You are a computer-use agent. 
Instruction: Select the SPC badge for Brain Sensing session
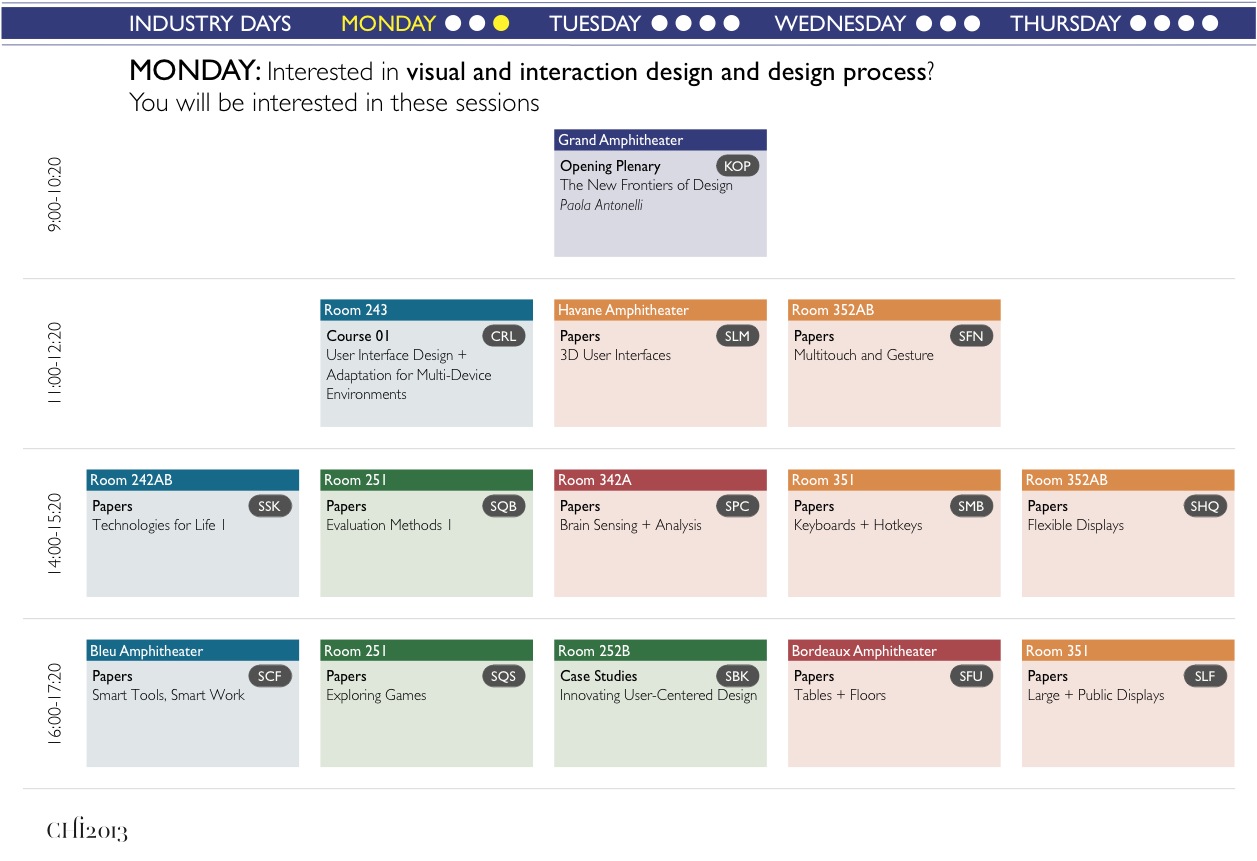(737, 506)
